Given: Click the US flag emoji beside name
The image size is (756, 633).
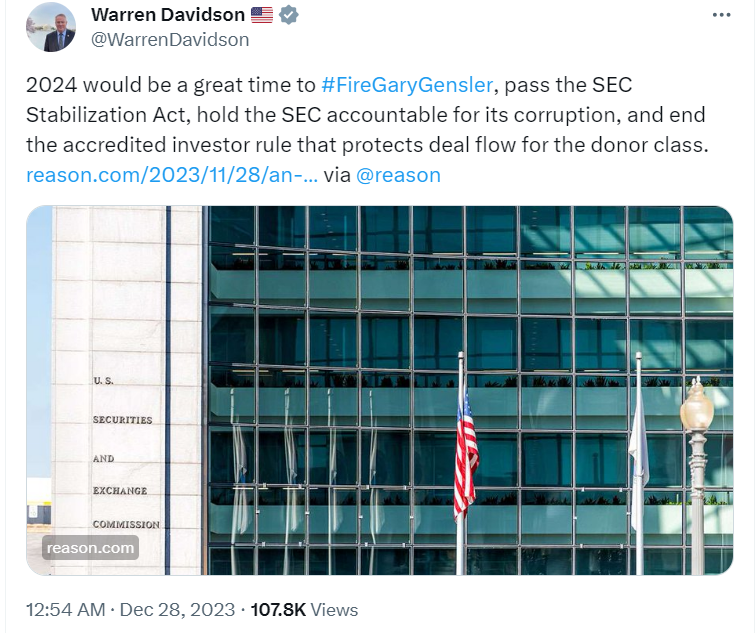Looking at the screenshot, I should click(x=262, y=15).
